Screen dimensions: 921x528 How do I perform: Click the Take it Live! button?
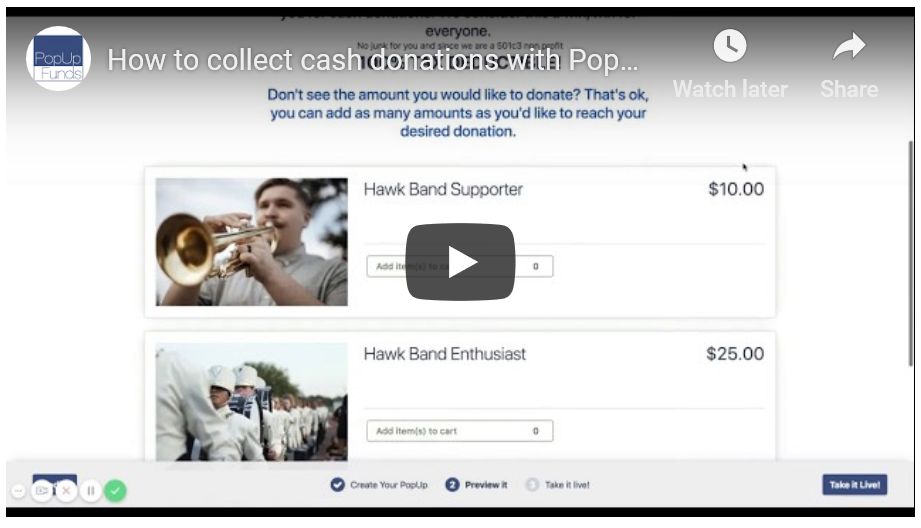(x=855, y=485)
